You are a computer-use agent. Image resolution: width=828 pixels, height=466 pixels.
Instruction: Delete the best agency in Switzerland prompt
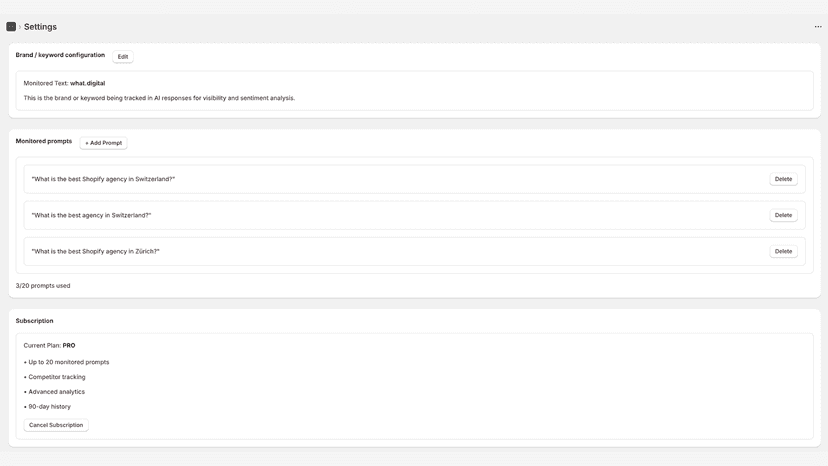(x=783, y=215)
